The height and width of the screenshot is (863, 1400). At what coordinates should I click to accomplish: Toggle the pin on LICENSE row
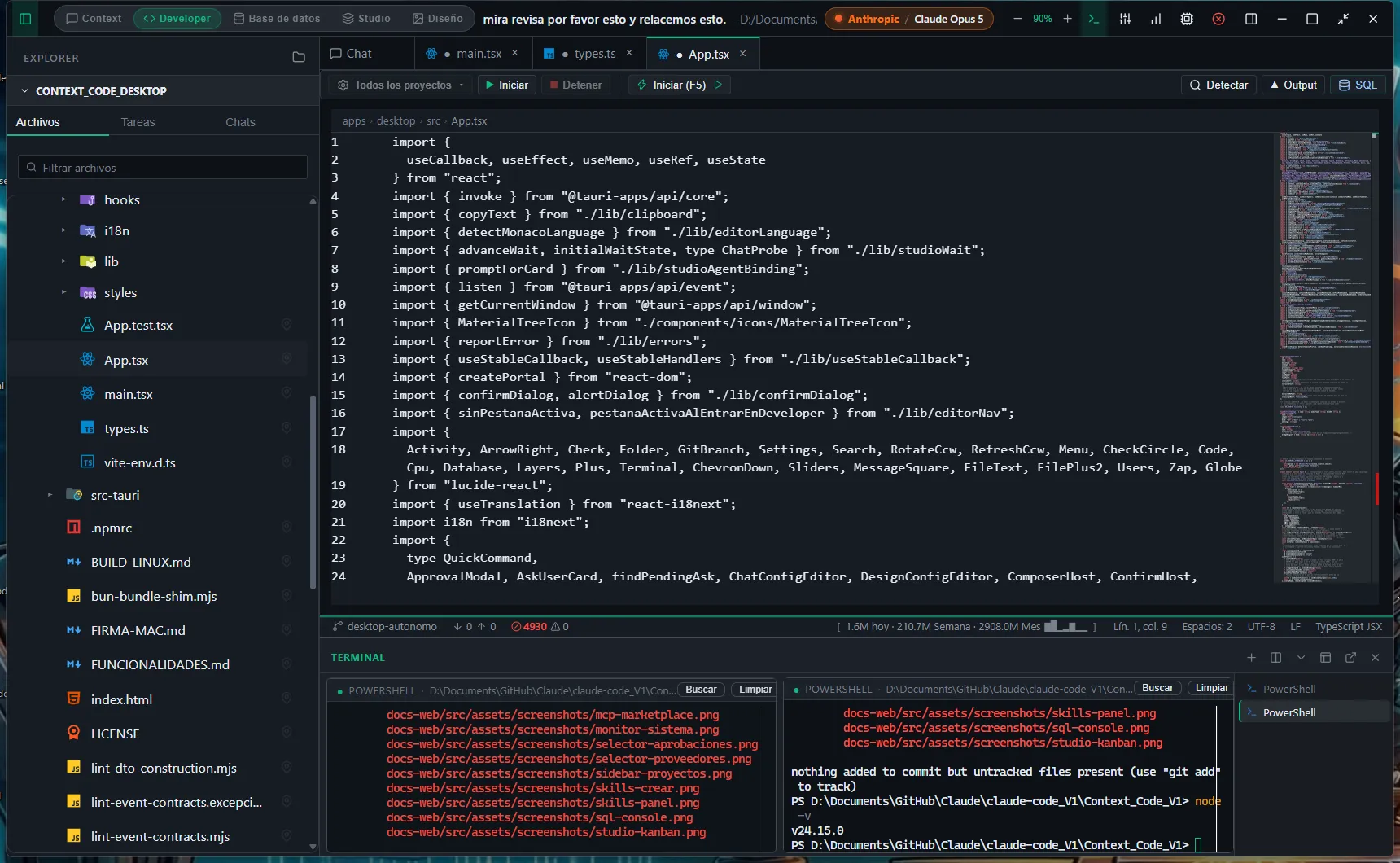[287, 733]
